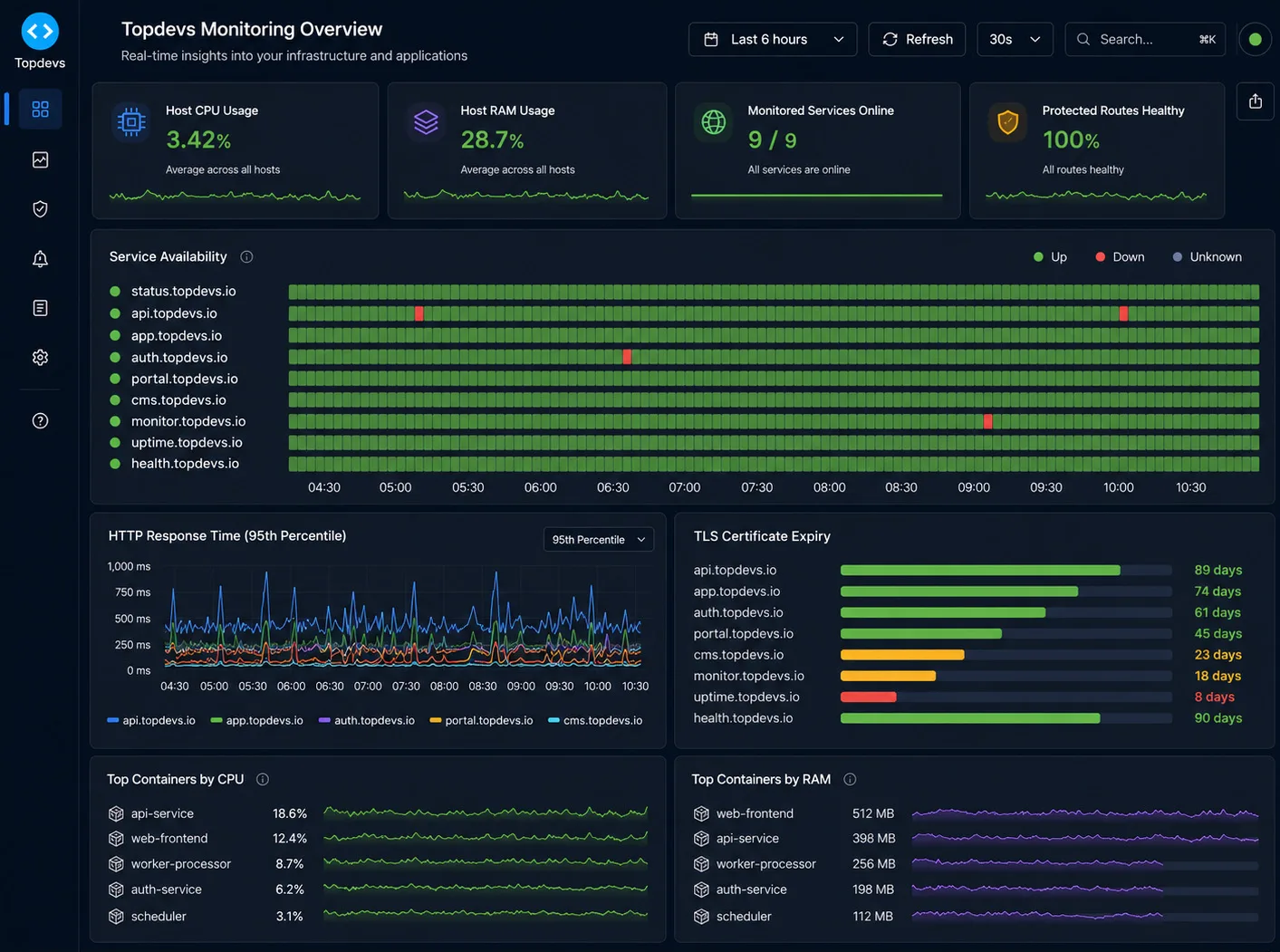This screenshot has width=1280, height=952.
Task: Open the shield security sidebar icon
Action: pyautogui.click(x=40, y=209)
